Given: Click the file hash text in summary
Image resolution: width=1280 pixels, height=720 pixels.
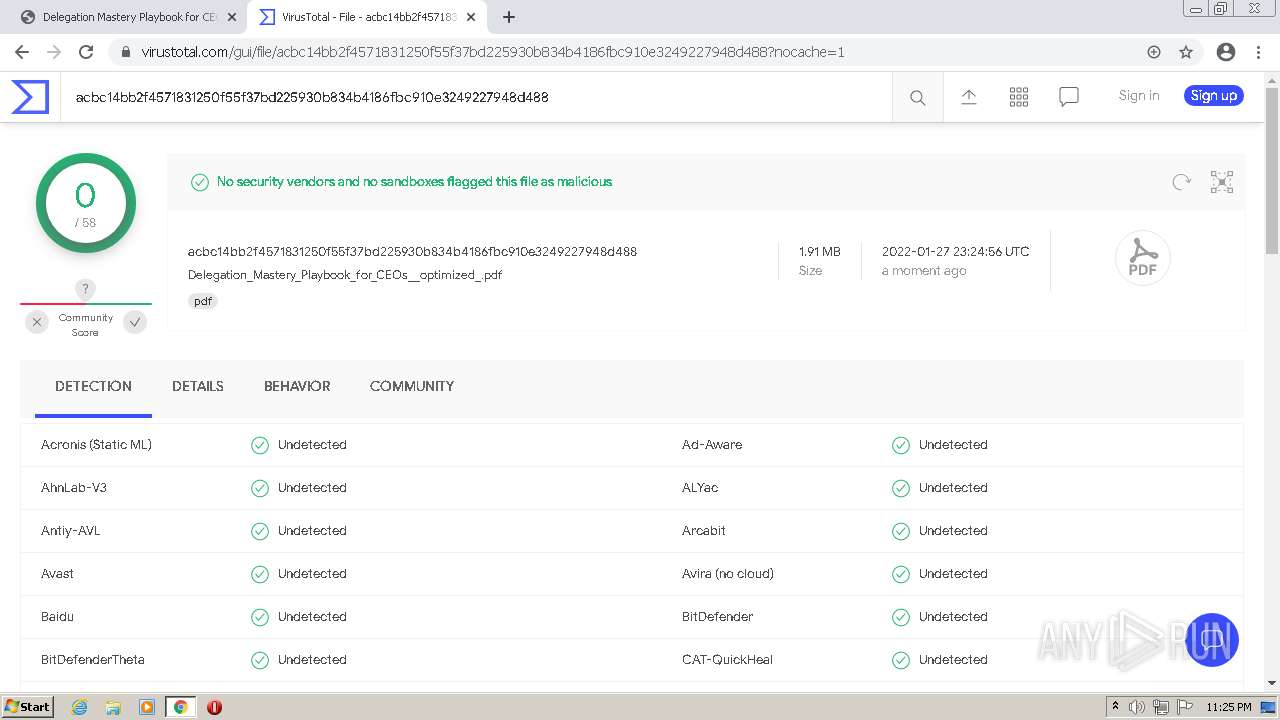Looking at the screenshot, I should (x=412, y=252).
